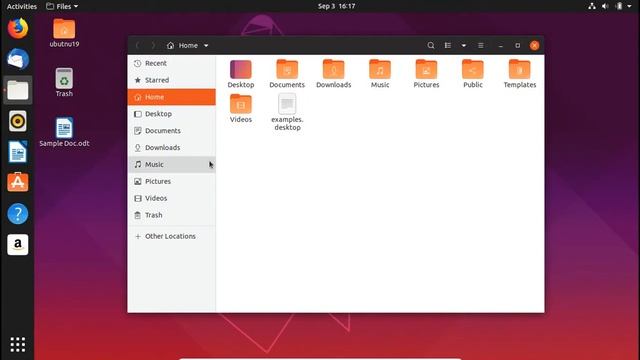Click the ubutnu19 desktop folder
Screen dimensions: 640x360
[64, 33]
